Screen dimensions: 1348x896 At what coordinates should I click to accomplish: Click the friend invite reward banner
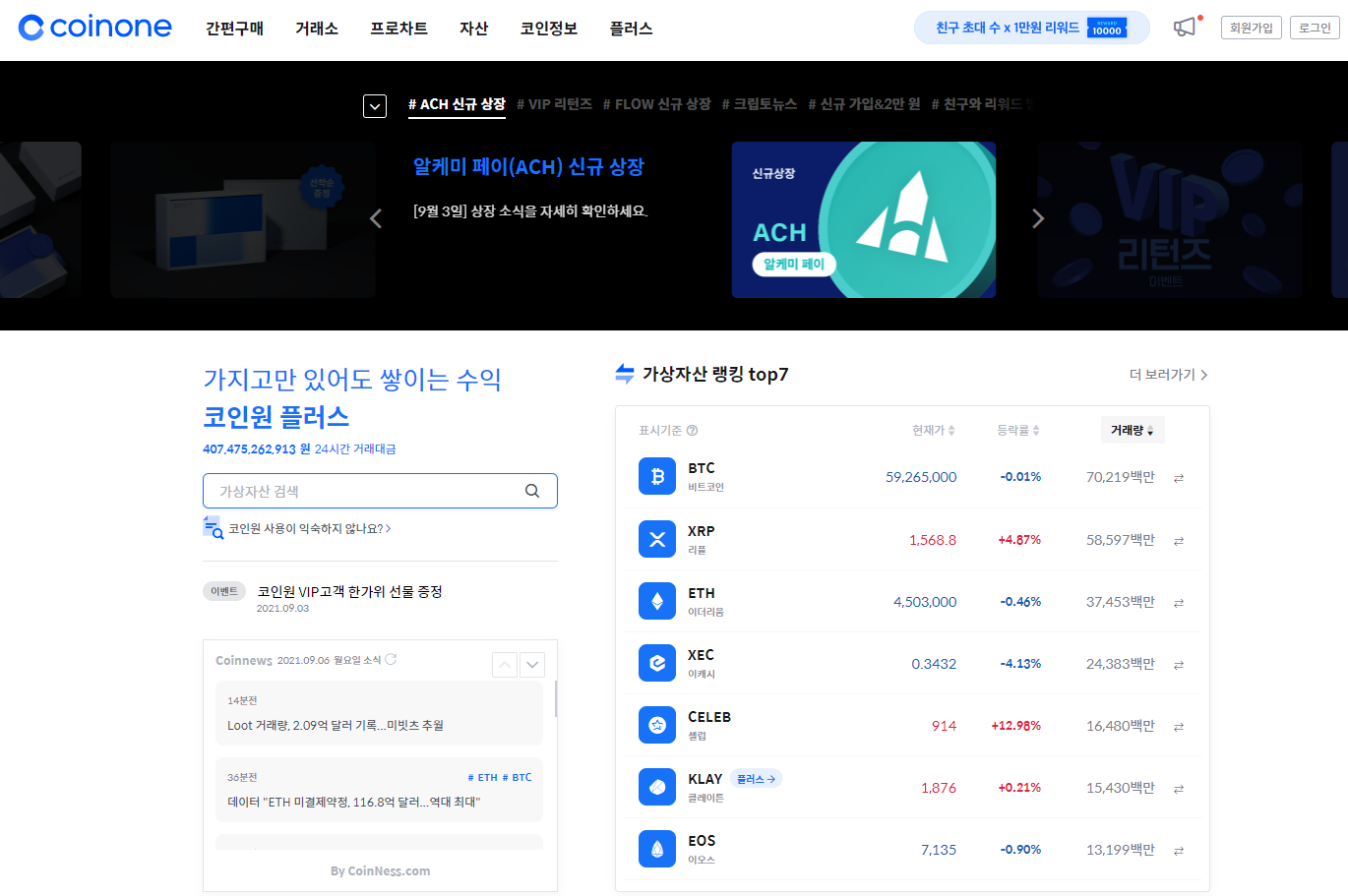(x=1031, y=28)
